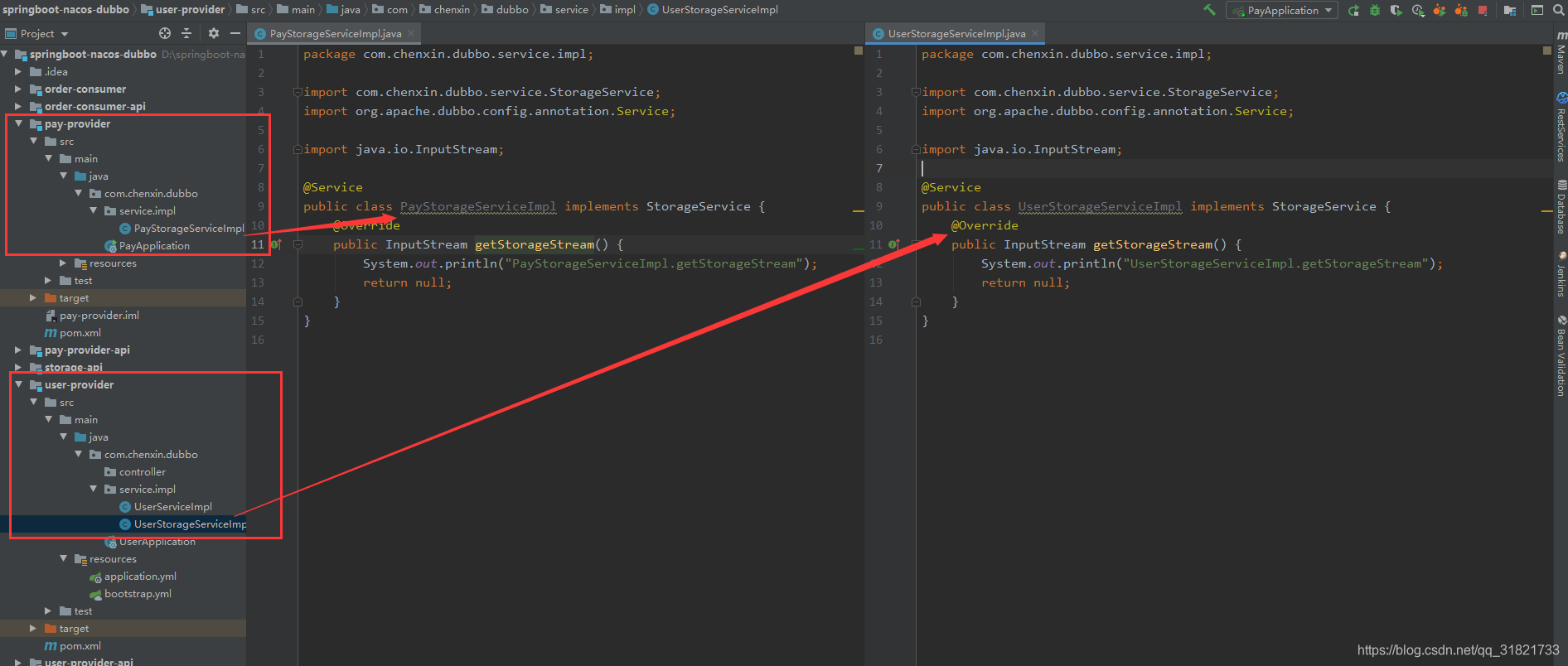Click the orange JRebel run icon
Image resolution: width=1568 pixels, height=666 pixels.
(x=1440, y=10)
